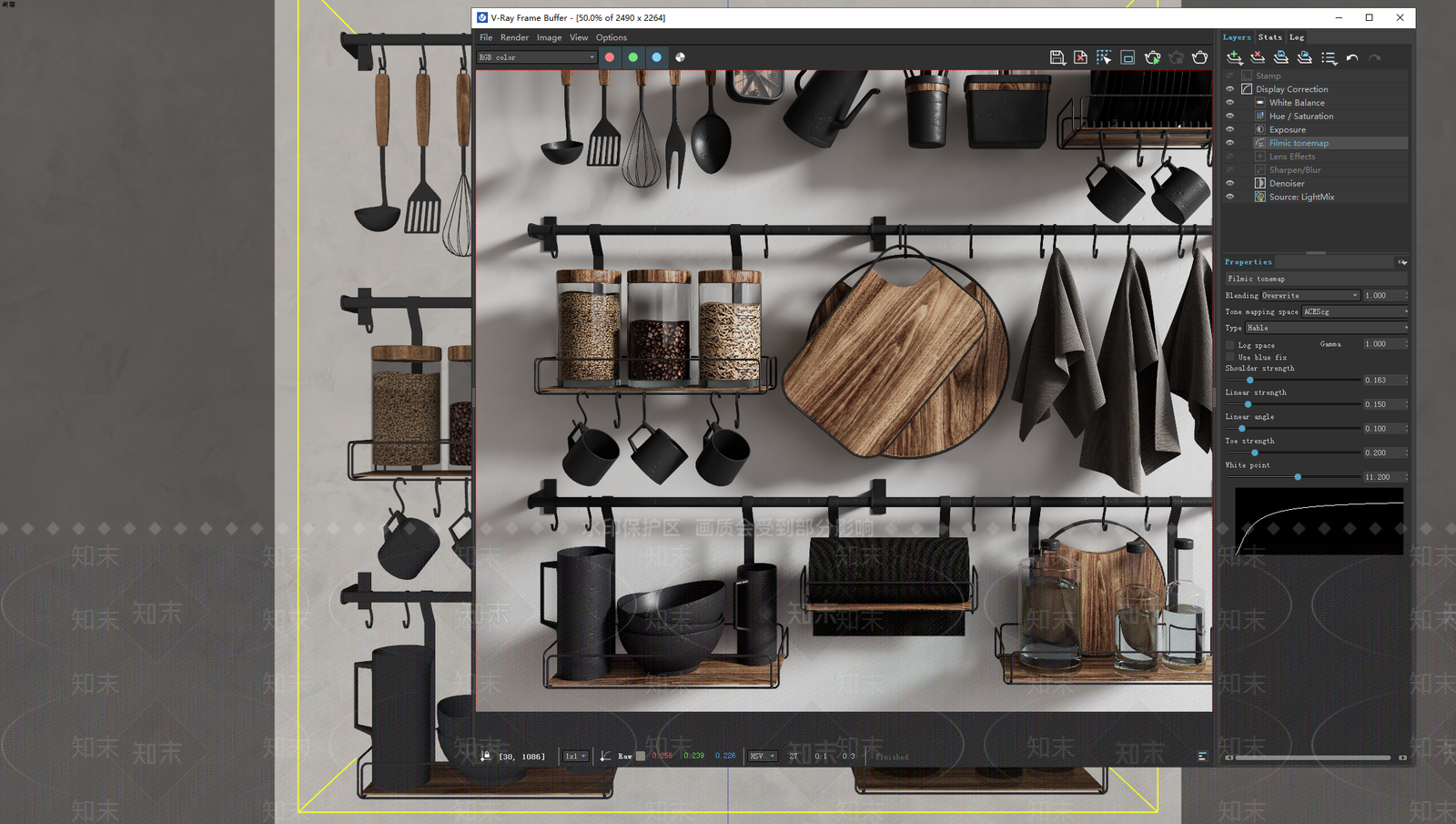Toggle the red channel button
Image resolution: width=1456 pixels, height=824 pixels.
coord(610,57)
